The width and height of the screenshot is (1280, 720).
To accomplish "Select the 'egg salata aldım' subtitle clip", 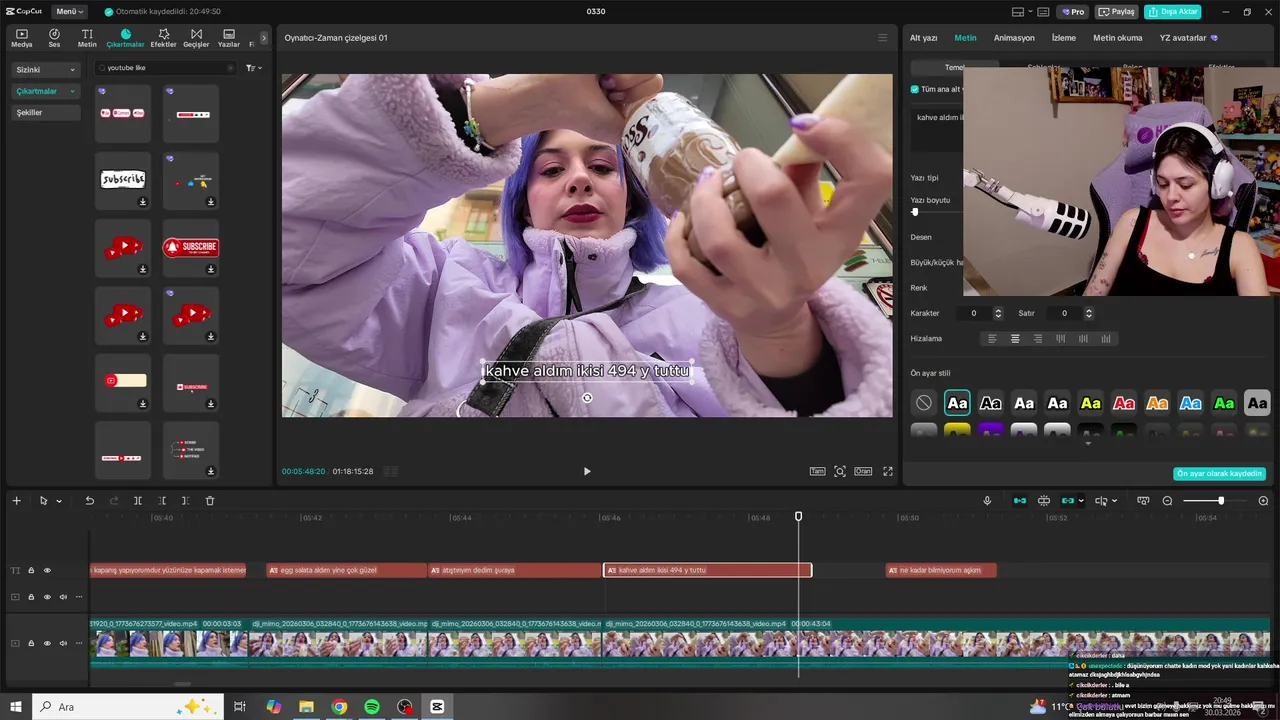I will (346, 570).
